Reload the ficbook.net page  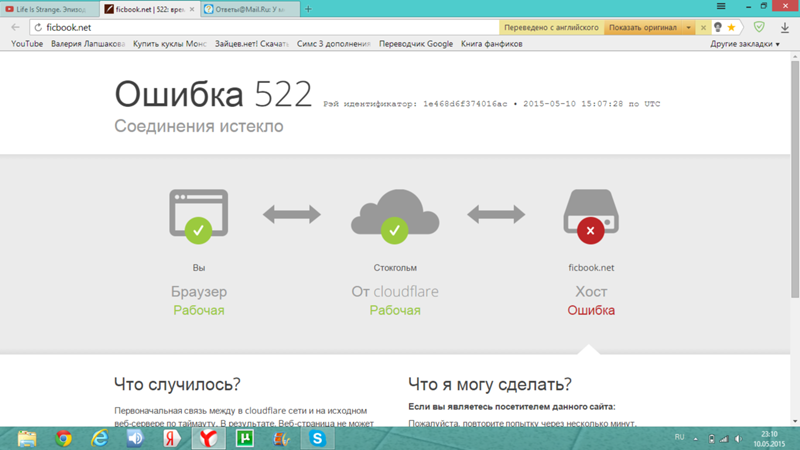point(38,28)
